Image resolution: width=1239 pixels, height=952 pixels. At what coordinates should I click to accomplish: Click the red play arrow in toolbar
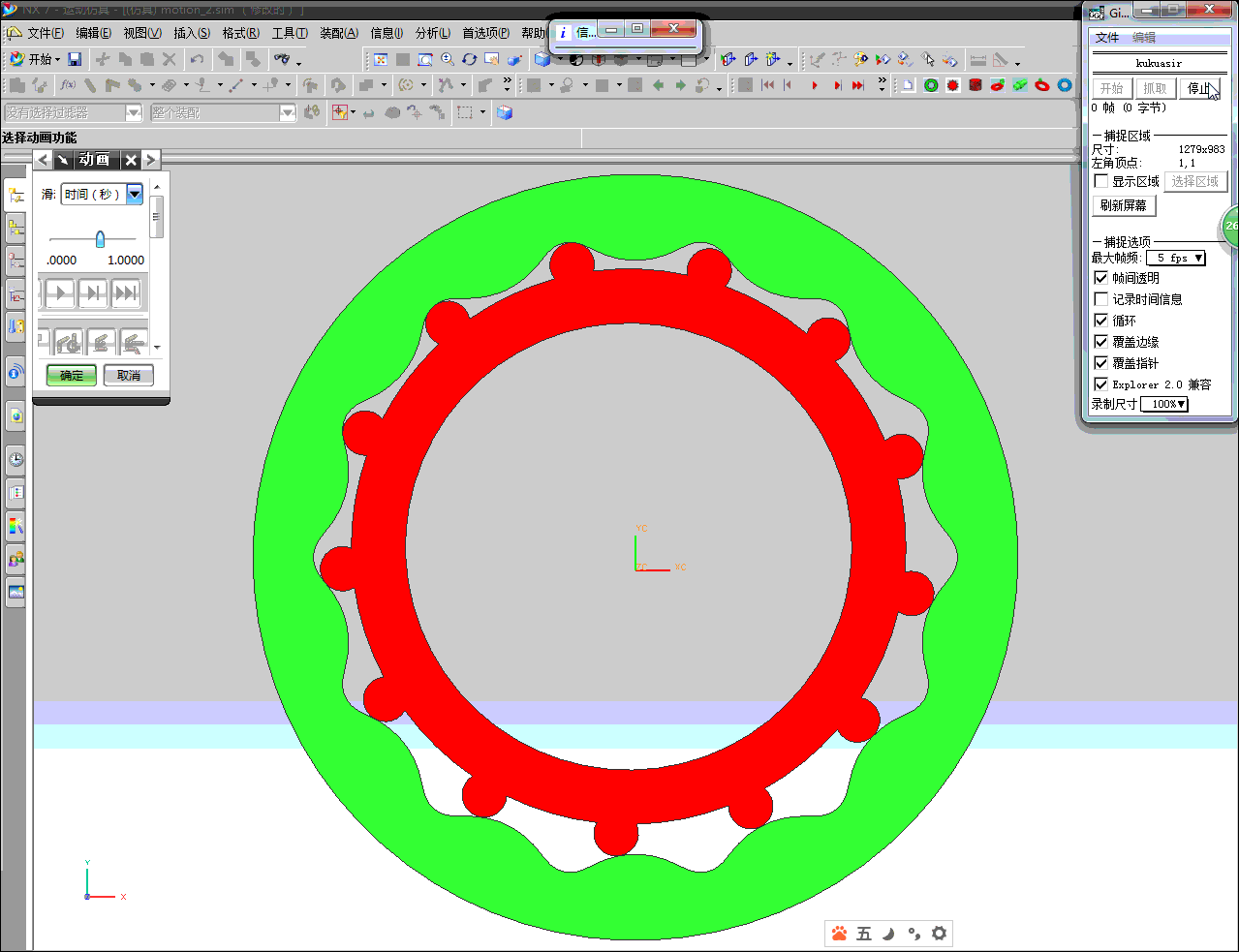coord(815,85)
